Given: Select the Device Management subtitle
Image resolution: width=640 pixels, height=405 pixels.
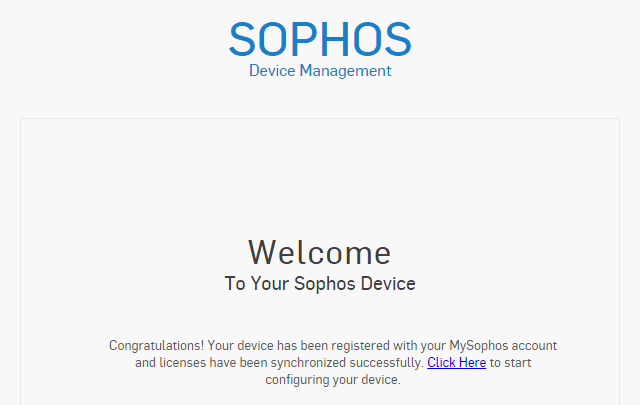Looking at the screenshot, I should 320,71.
